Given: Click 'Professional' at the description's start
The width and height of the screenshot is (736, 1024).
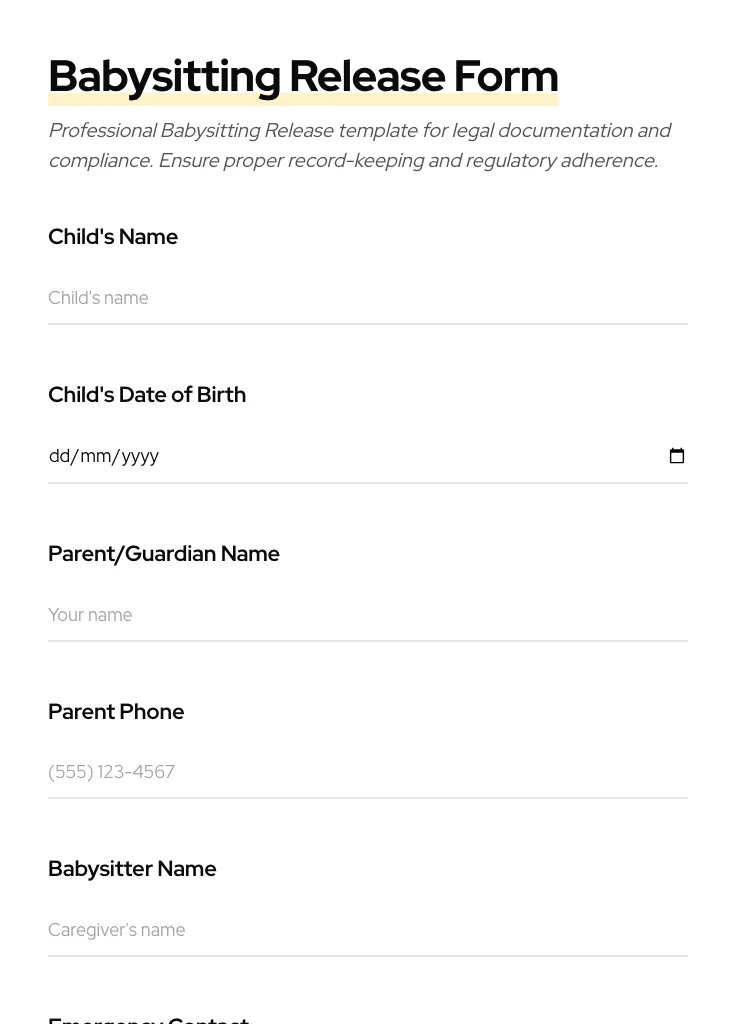Looking at the screenshot, I should [102, 131].
